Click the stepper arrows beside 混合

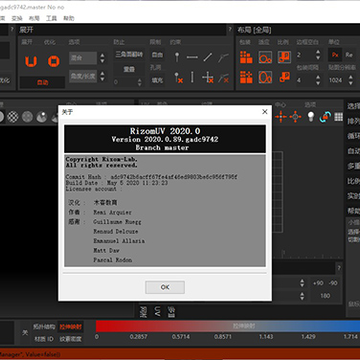click(102, 58)
